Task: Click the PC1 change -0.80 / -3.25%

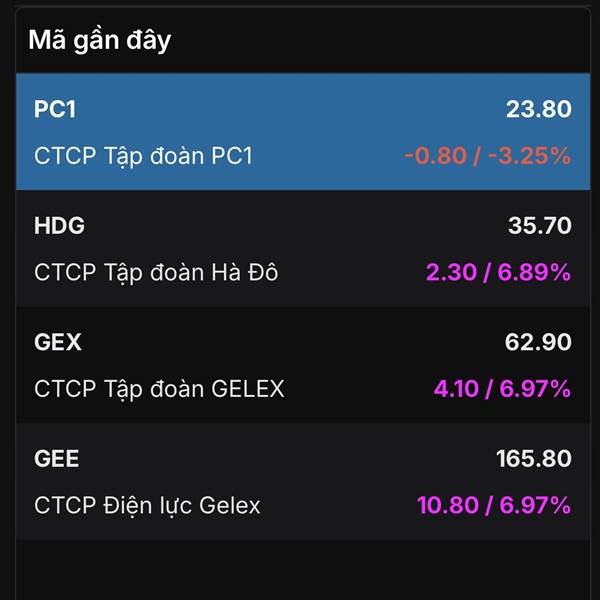Action: click(x=487, y=156)
